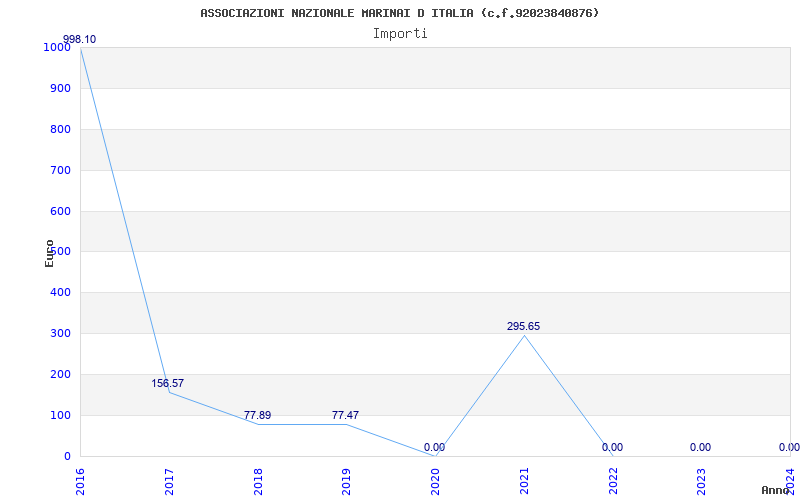Click the 0.00 label above 2020

tap(434, 447)
